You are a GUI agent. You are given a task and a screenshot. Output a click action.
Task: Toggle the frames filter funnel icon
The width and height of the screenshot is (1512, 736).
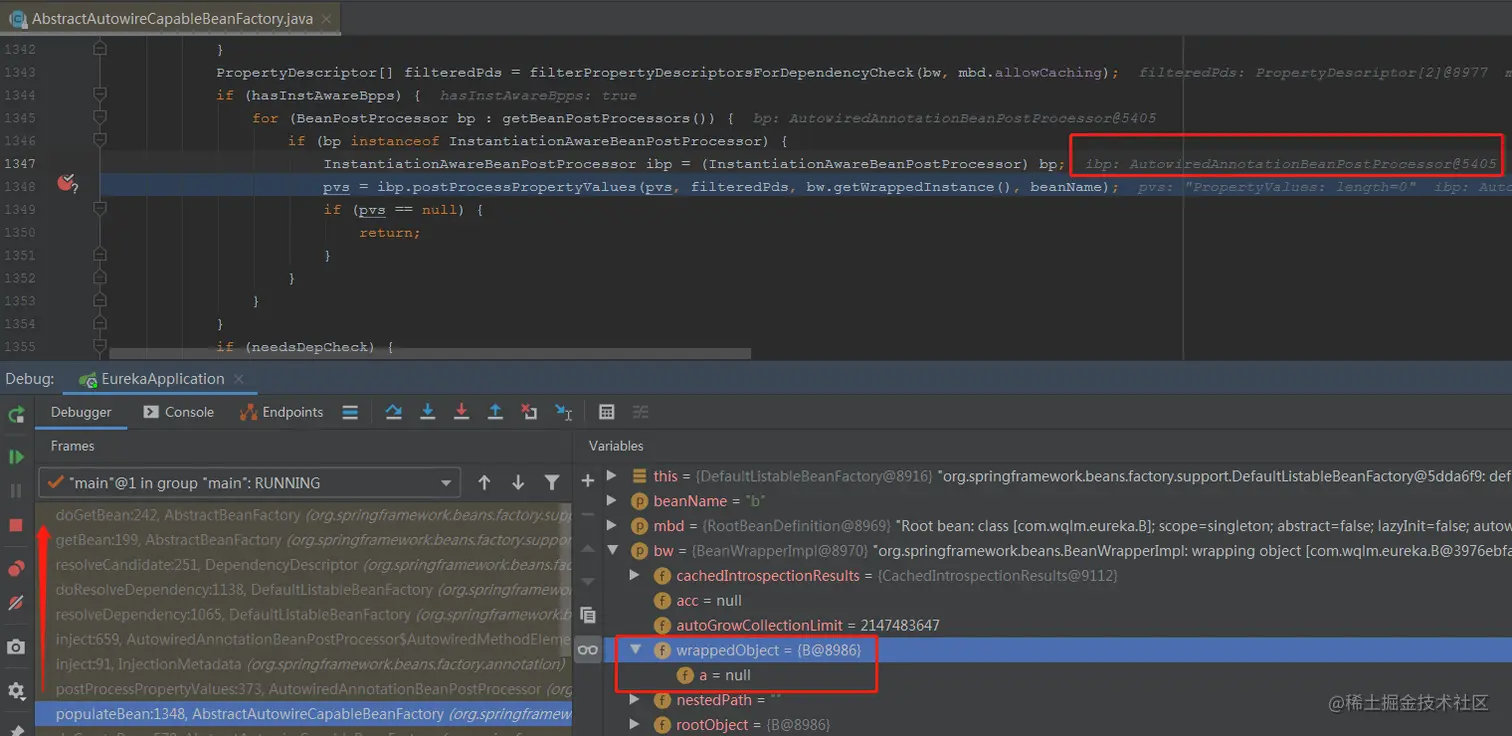[x=552, y=483]
